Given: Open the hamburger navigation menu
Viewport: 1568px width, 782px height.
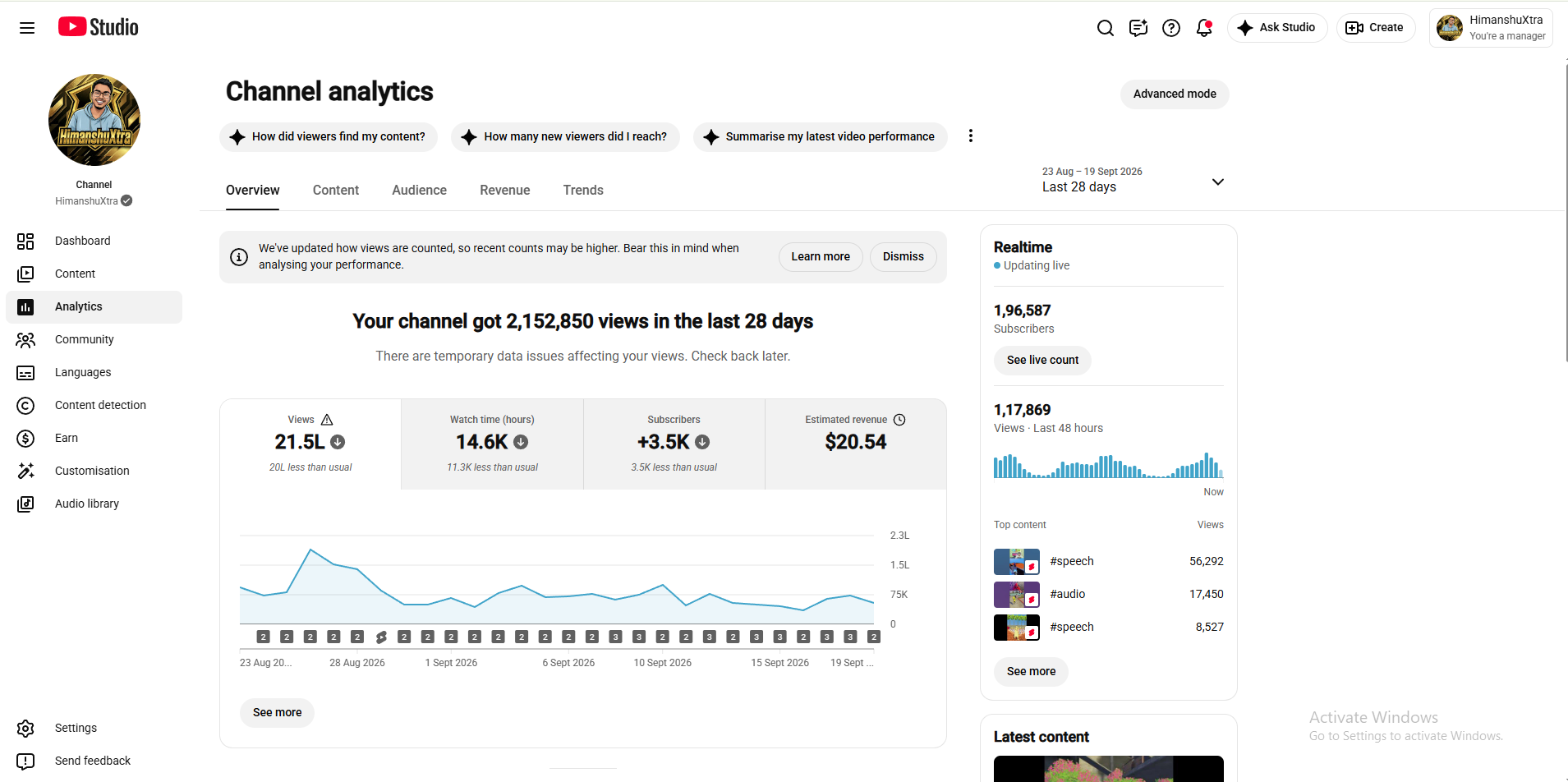Looking at the screenshot, I should pyautogui.click(x=27, y=28).
